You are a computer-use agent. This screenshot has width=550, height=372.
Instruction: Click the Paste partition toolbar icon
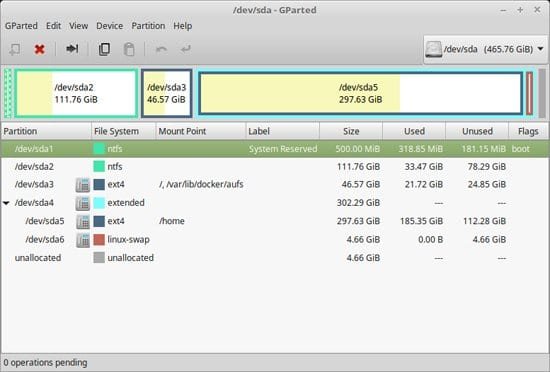(129, 49)
